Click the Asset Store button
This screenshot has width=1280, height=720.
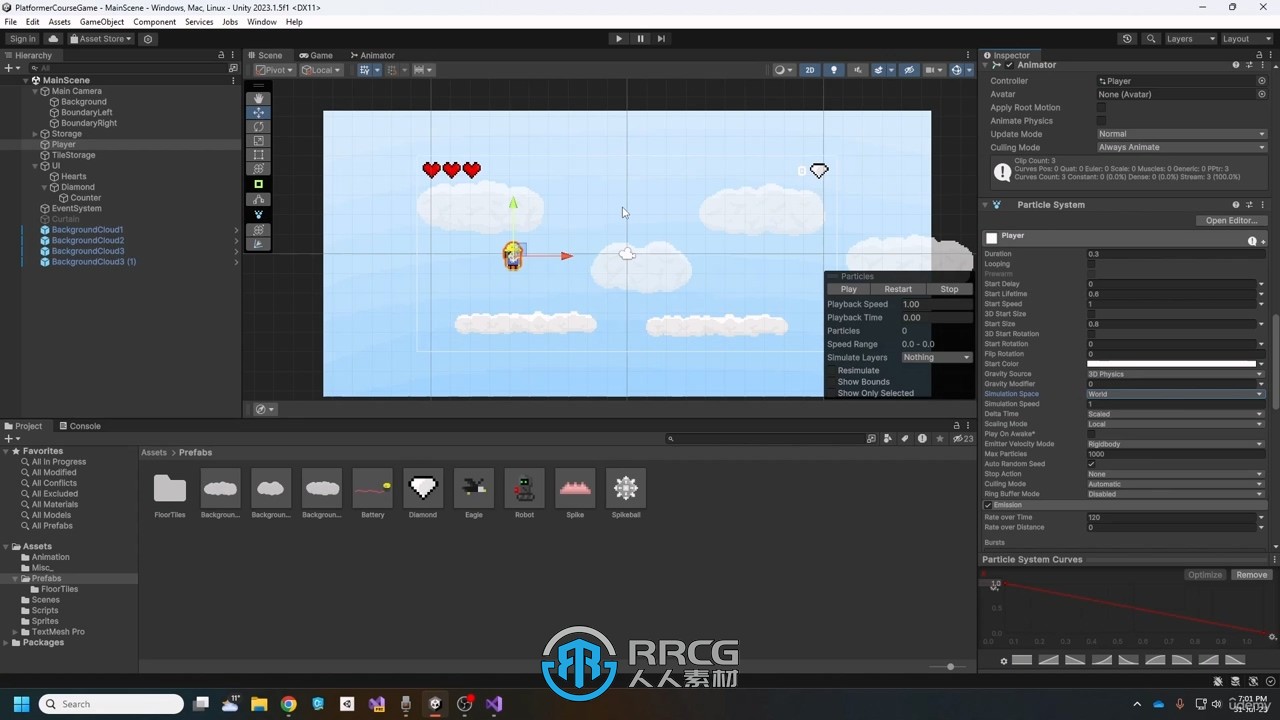101,39
